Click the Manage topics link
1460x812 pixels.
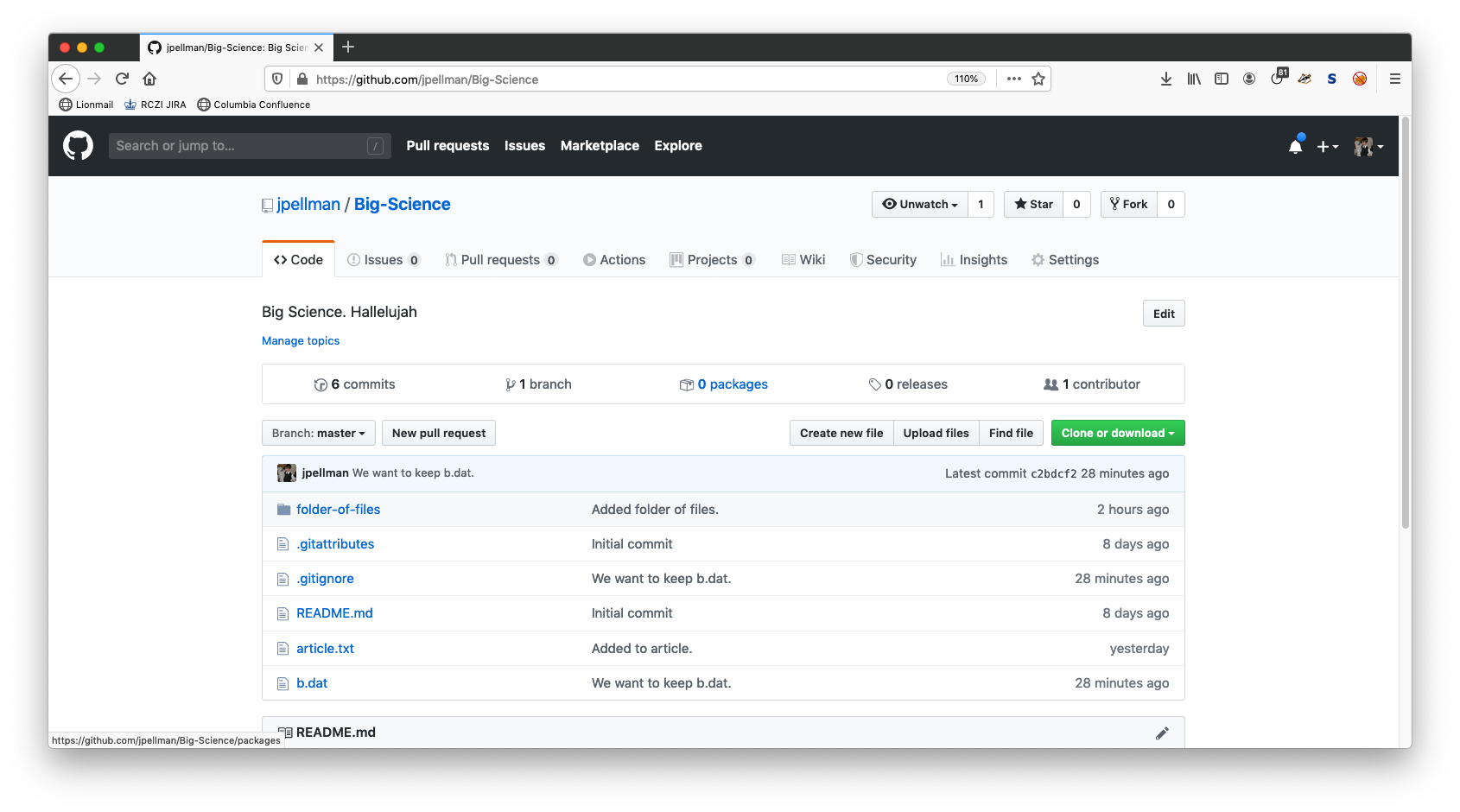pyautogui.click(x=301, y=341)
